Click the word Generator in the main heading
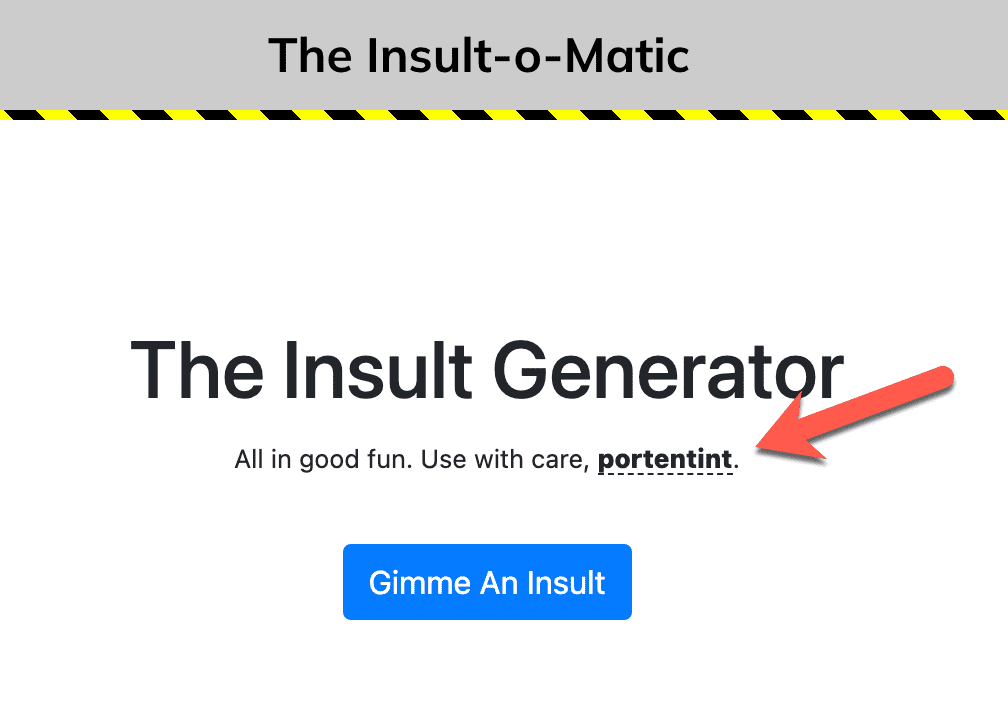Image resolution: width=1008 pixels, height=704 pixels. tap(669, 372)
